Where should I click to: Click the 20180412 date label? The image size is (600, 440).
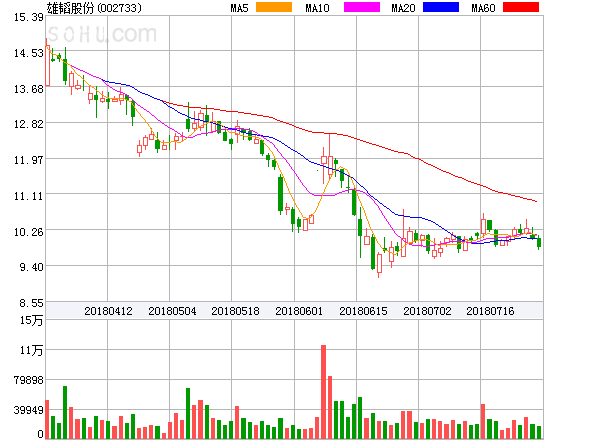[108, 311]
